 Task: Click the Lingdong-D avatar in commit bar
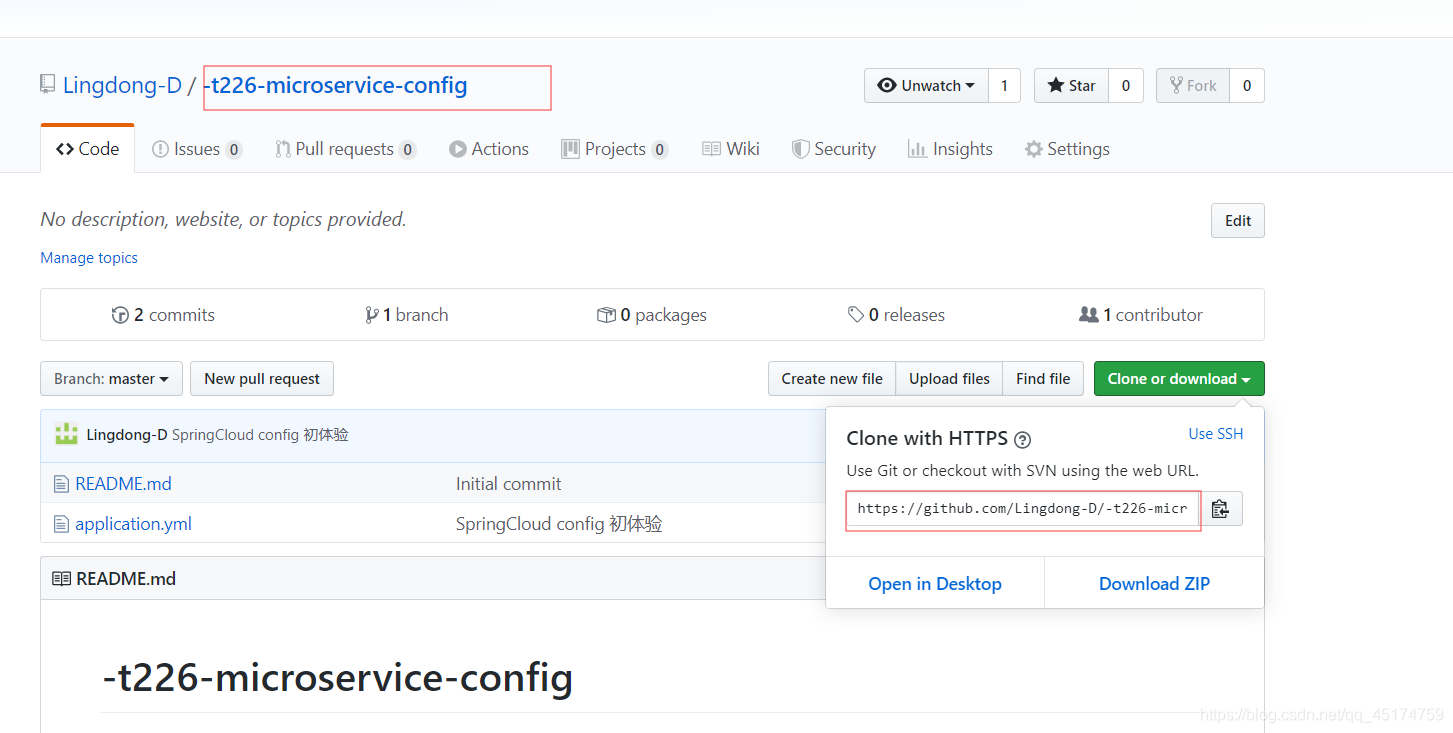(x=66, y=434)
